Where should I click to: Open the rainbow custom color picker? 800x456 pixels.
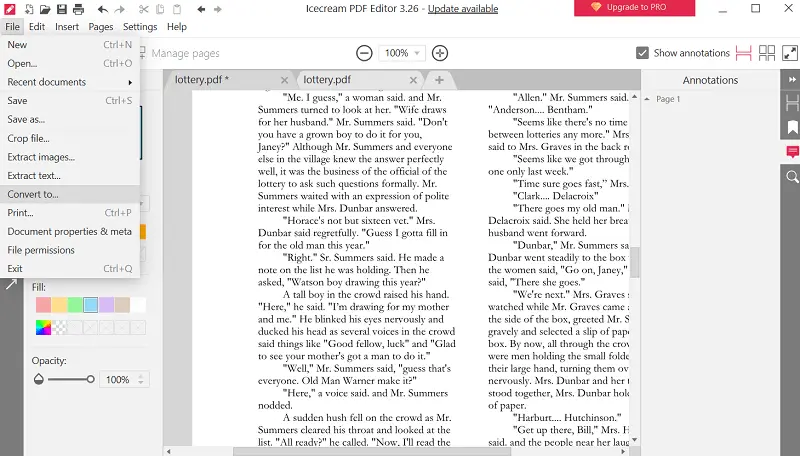(x=43, y=327)
